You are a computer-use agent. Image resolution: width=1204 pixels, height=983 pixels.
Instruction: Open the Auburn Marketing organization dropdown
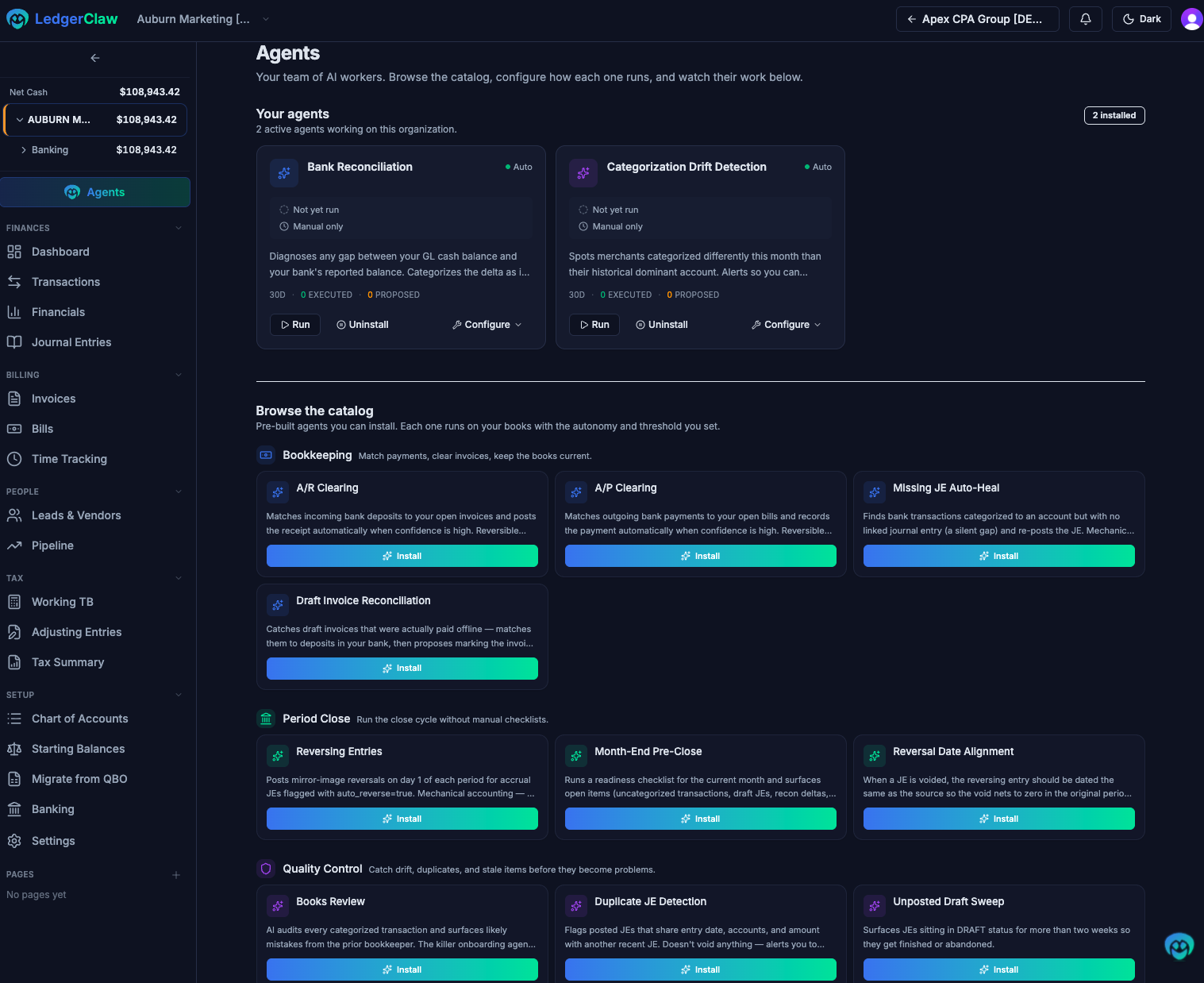[x=203, y=19]
